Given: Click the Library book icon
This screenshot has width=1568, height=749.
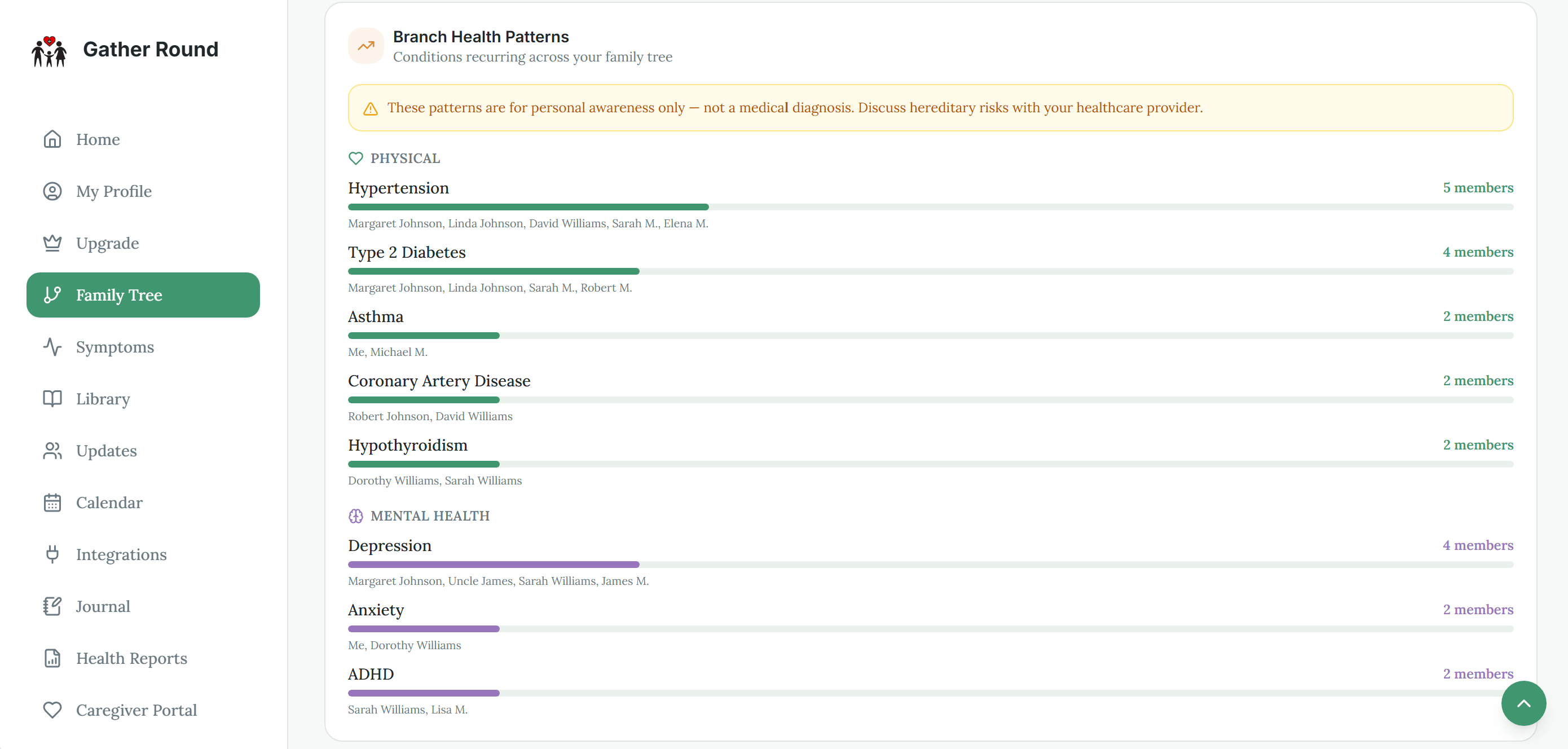Looking at the screenshot, I should click(x=52, y=399).
